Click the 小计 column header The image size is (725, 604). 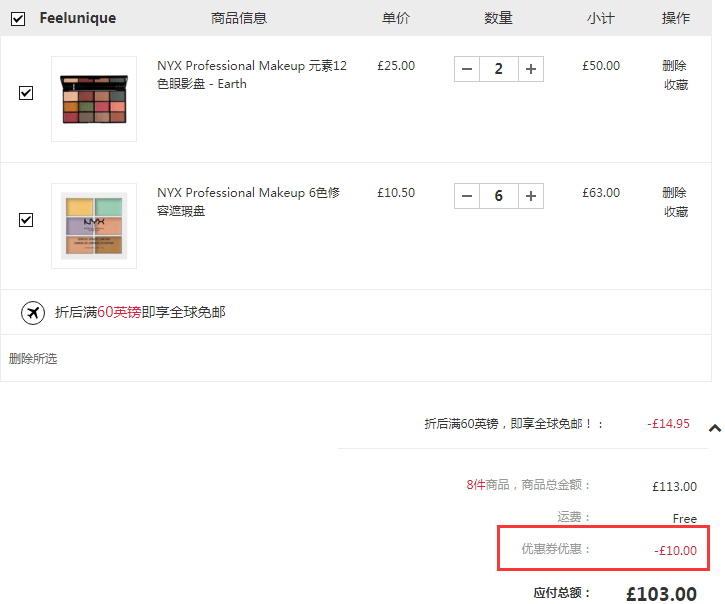click(601, 18)
